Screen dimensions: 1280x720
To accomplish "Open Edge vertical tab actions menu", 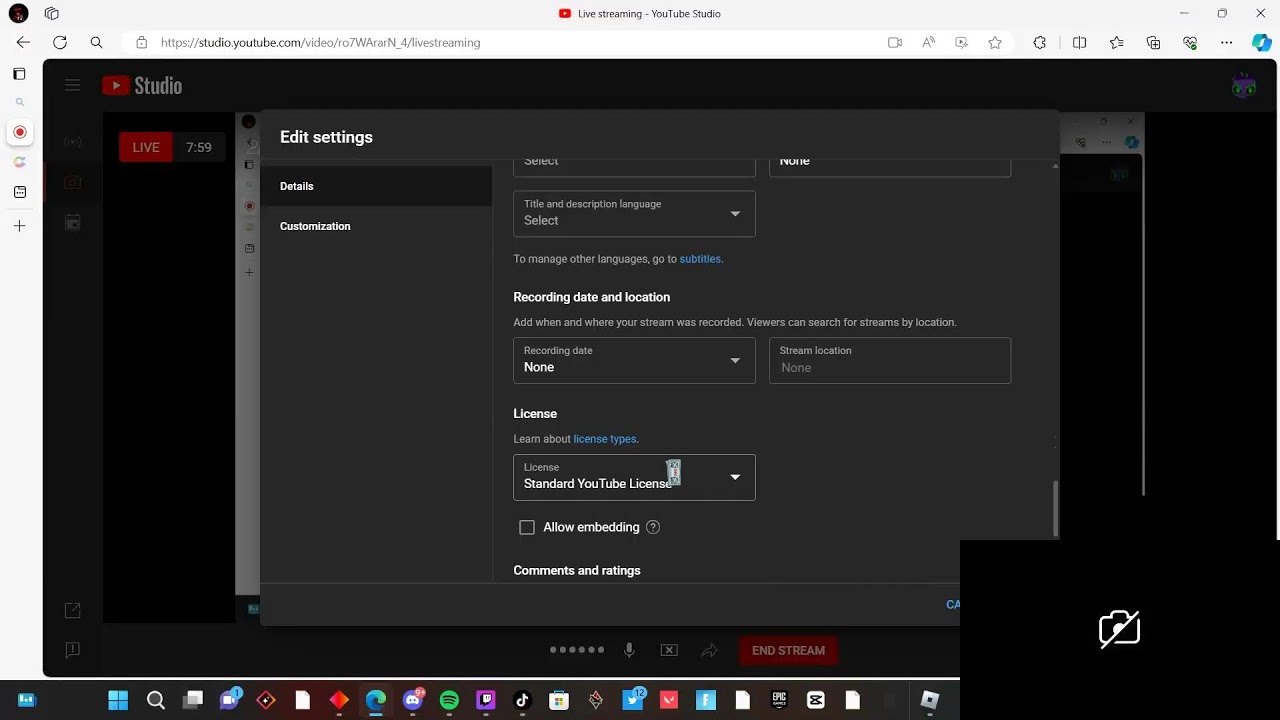I will point(19,74).
